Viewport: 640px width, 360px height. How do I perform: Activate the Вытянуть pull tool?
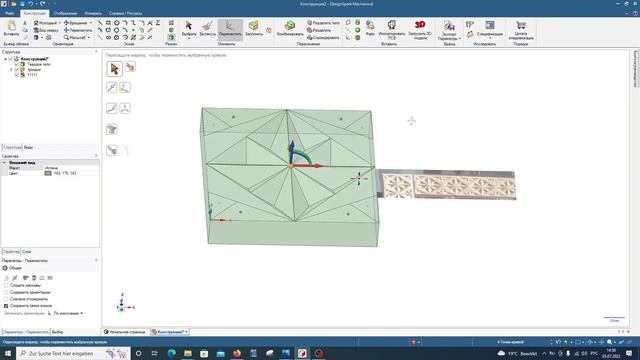click(x=207, y=29)
